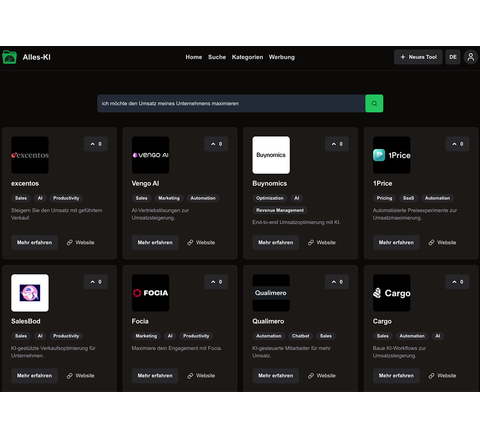The width and height of the screenshot is (480, 440).
Task: Focus the search query input field
Action: [x=231, y=103]
